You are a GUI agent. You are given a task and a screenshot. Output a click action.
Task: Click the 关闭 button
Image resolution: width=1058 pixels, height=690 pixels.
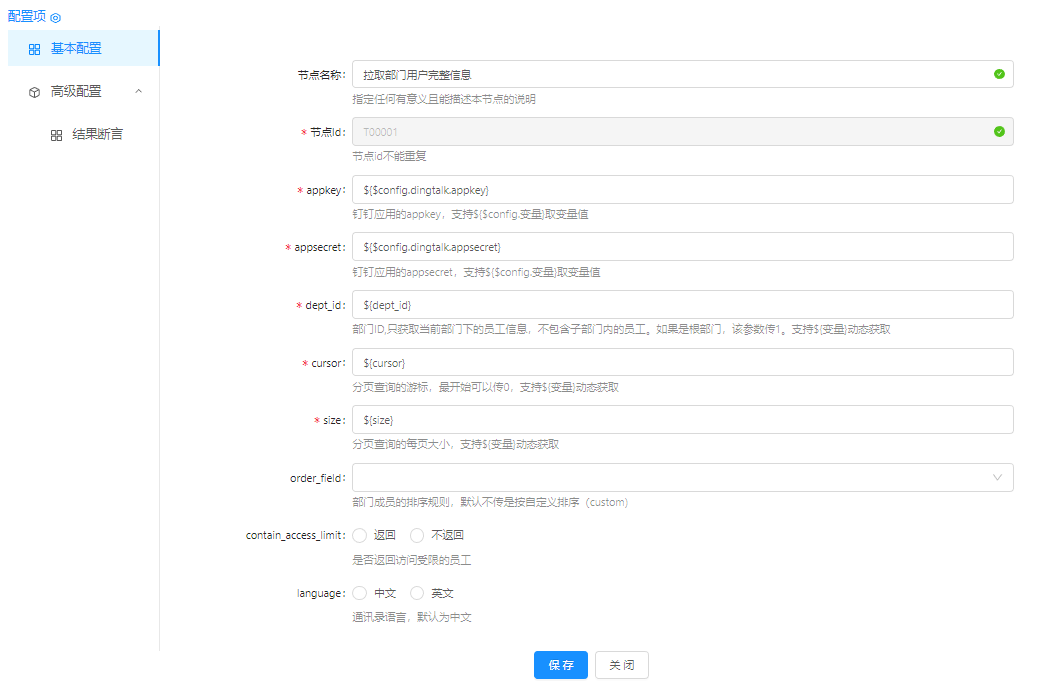pos(621,665)
